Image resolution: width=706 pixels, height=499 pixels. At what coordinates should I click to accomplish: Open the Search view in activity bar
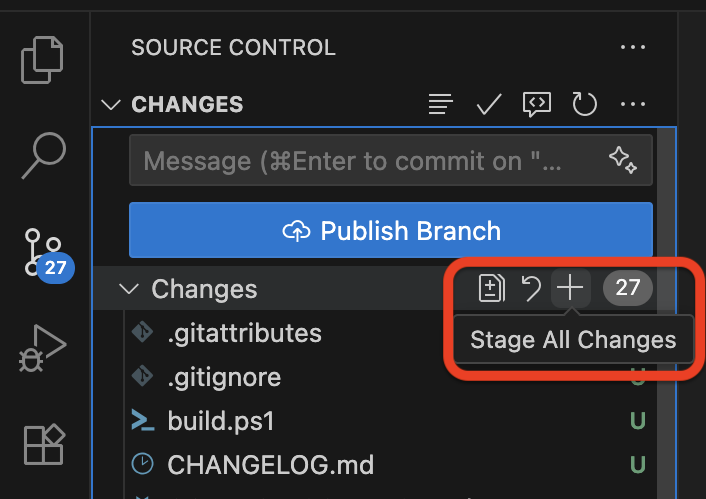tap(43, 153)
